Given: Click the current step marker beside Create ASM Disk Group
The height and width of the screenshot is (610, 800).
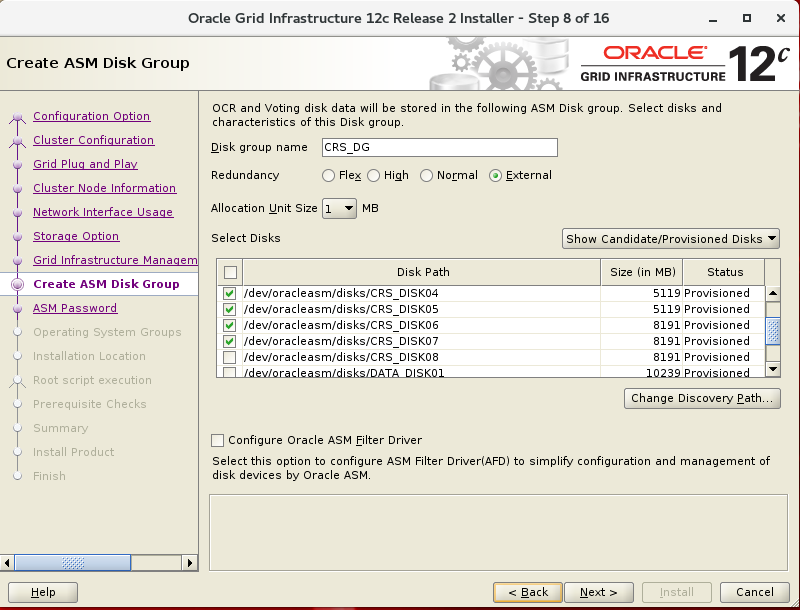Looking at the screenshot, I should pyautogui.click(x=18, y=285).
